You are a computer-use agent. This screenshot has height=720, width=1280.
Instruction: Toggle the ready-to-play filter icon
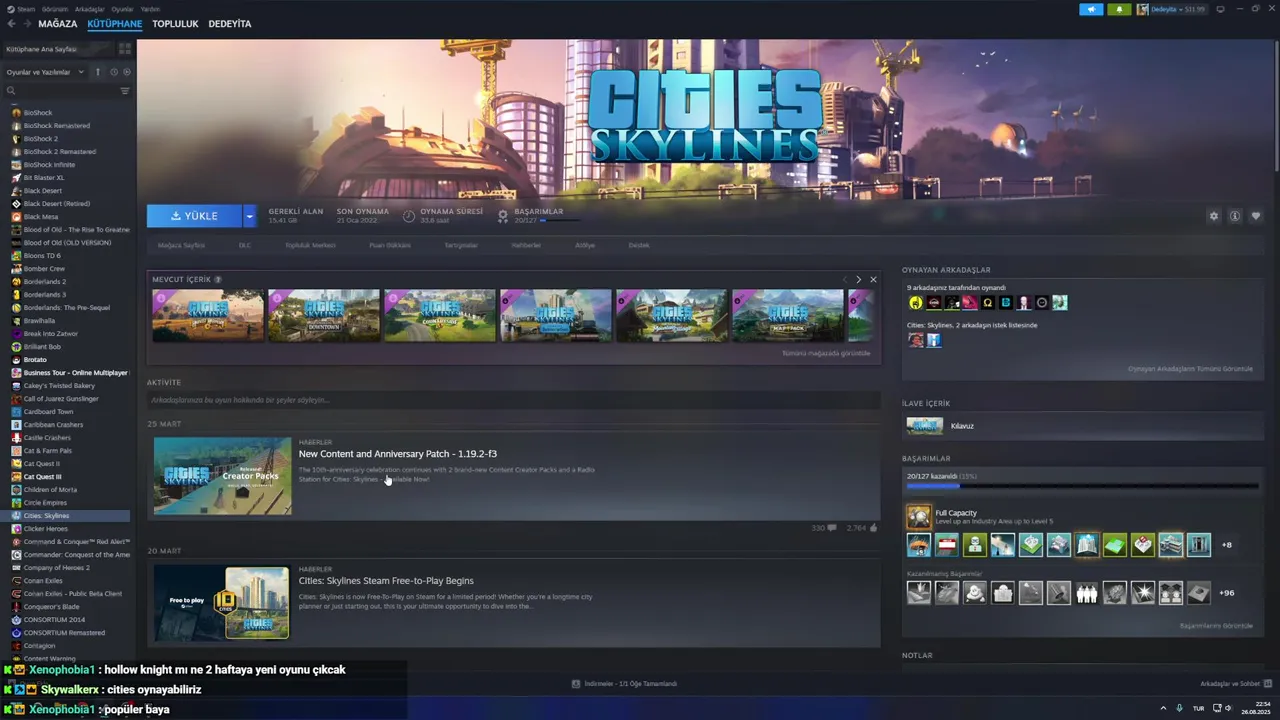pyautogui.click(x=125, y=72)
